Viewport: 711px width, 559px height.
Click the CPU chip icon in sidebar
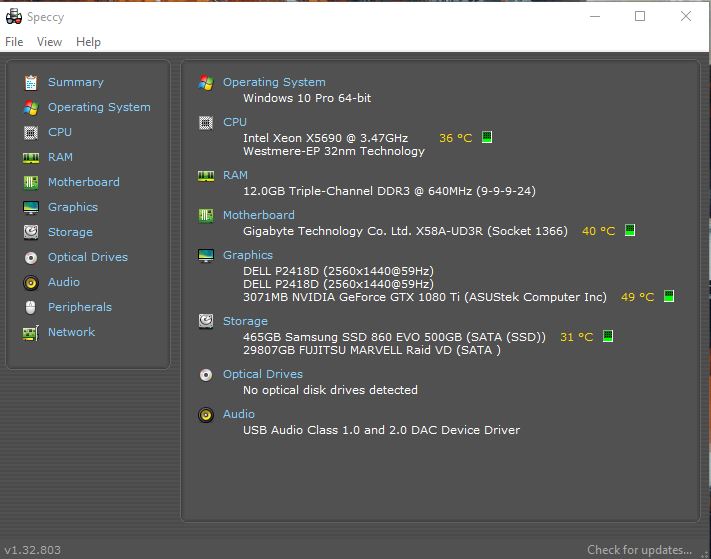tap(31, 132)
